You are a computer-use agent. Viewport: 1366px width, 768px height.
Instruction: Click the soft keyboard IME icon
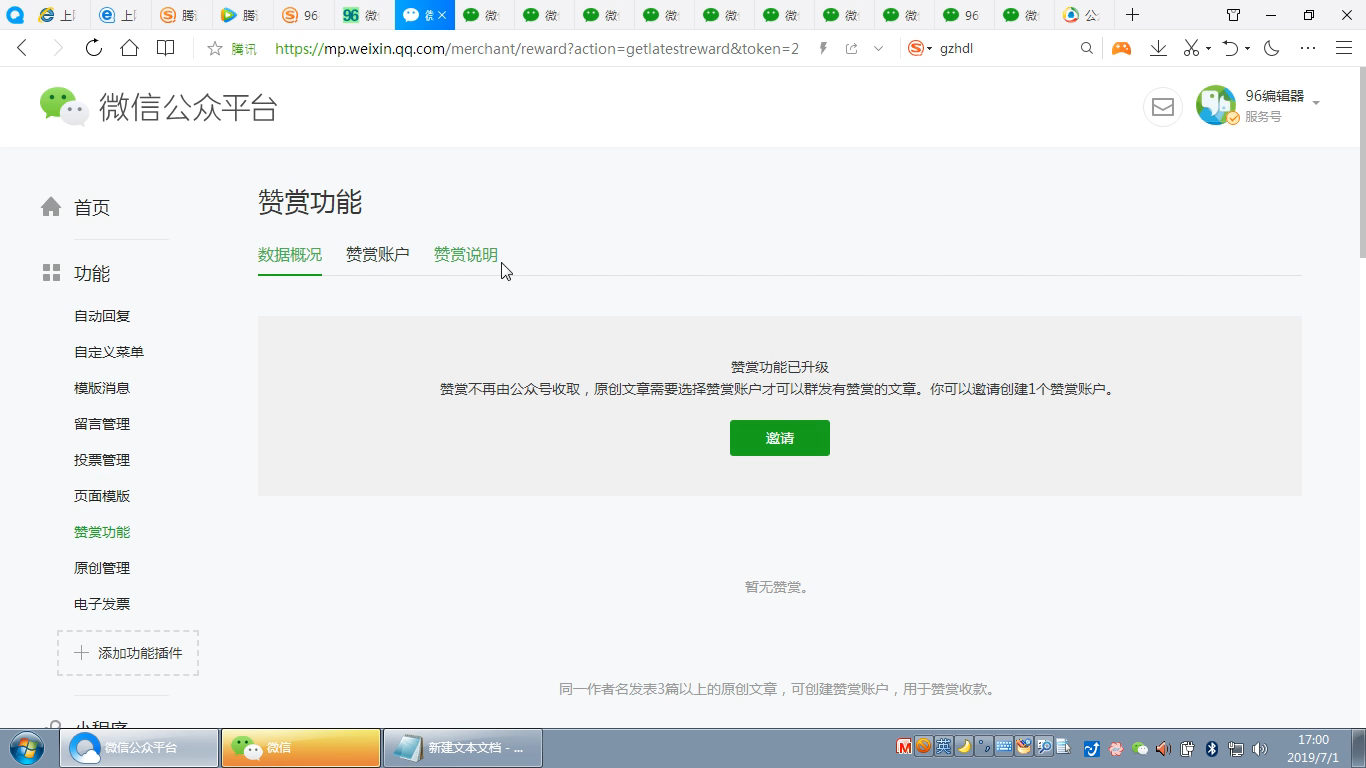1004,747
